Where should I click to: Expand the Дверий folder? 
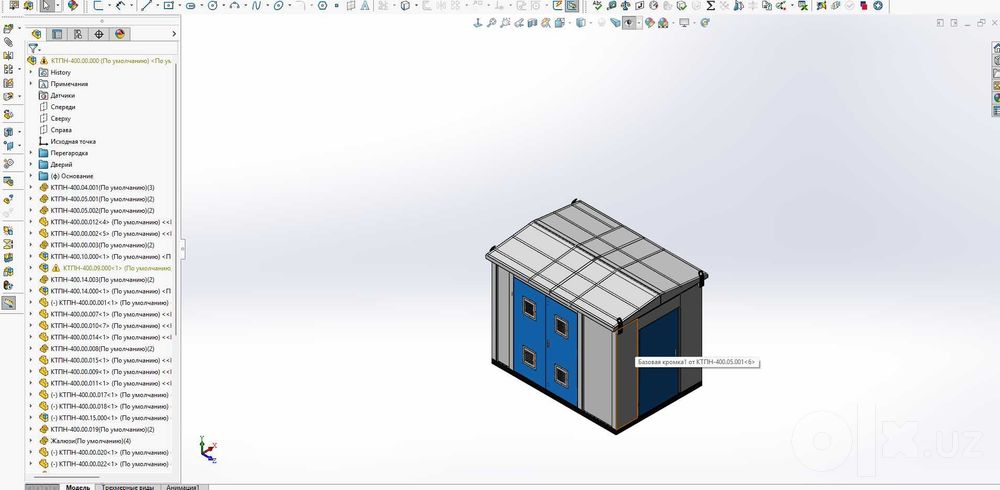(31, 164)
